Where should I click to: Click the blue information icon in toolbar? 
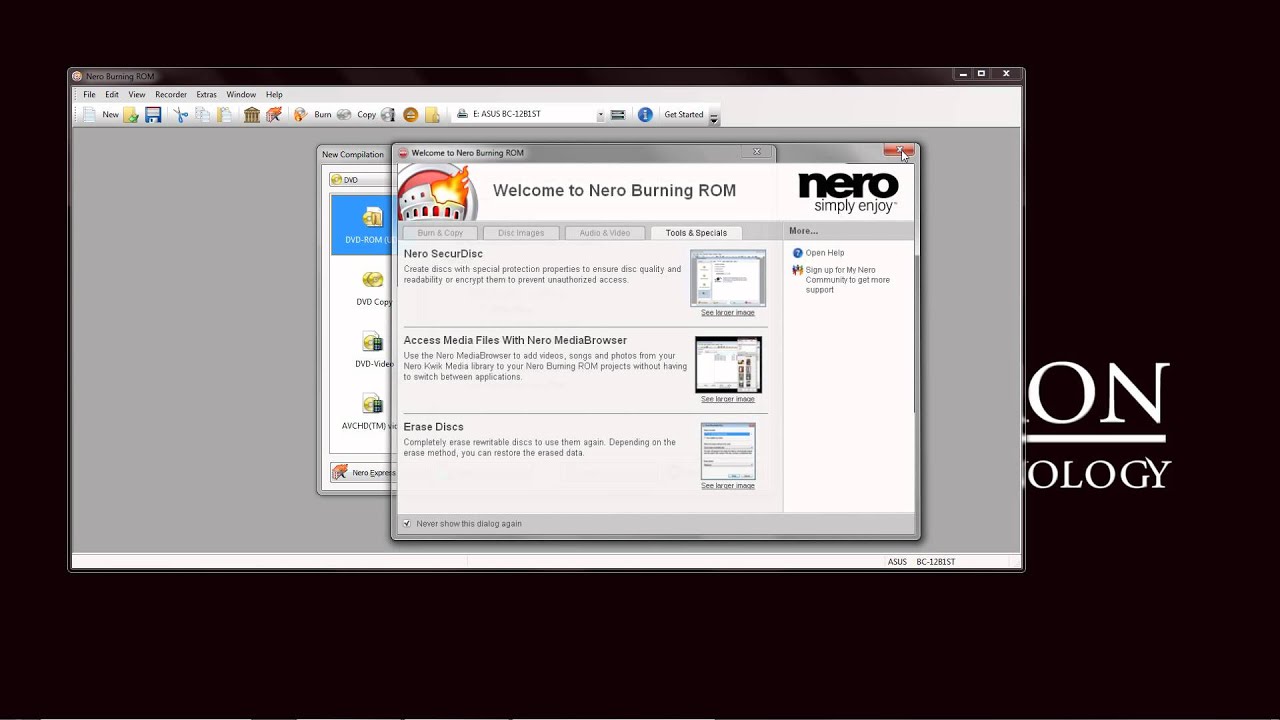pyautogui.click(x=645, y=115)
